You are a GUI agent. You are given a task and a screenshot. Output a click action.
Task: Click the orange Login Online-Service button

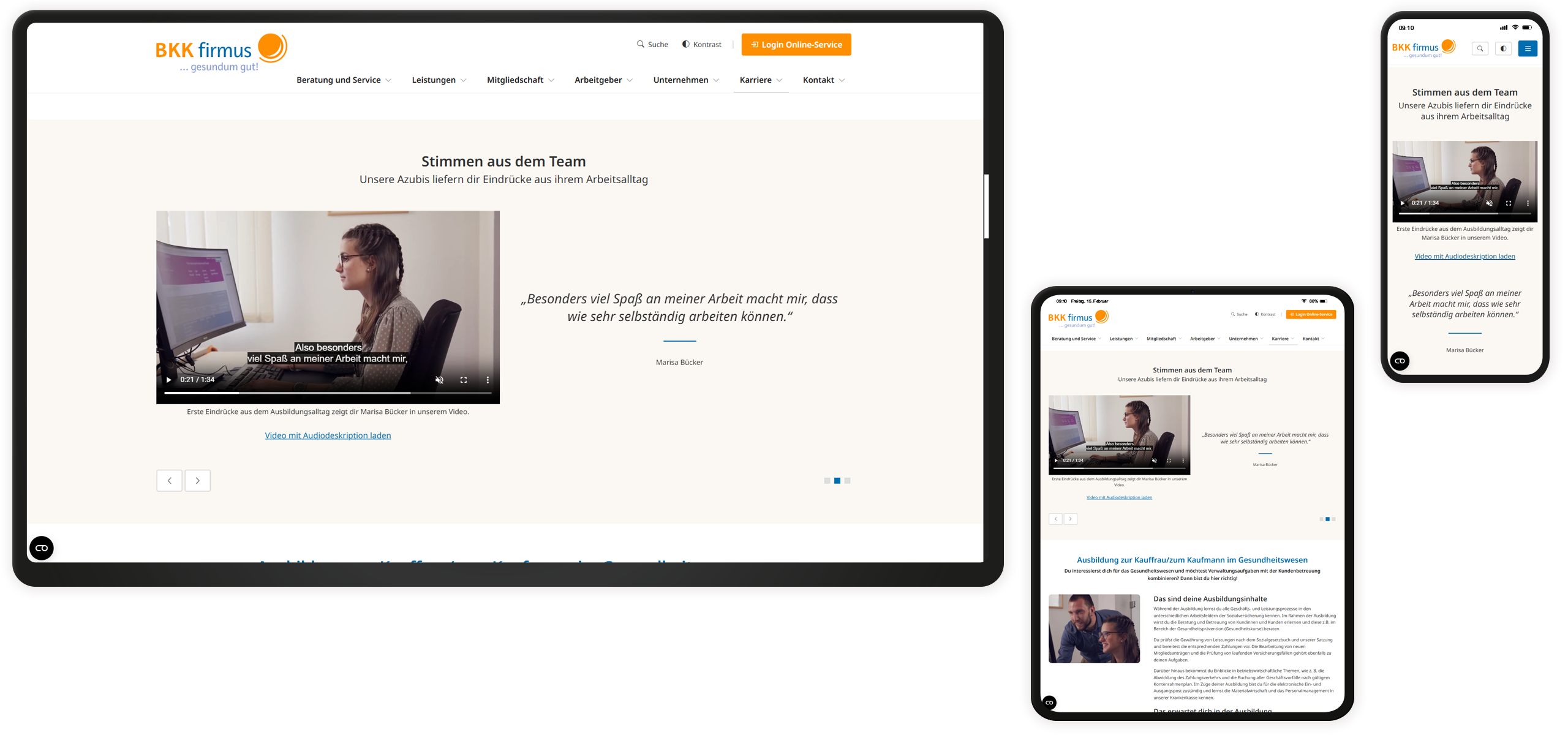[x=796, y=44]
